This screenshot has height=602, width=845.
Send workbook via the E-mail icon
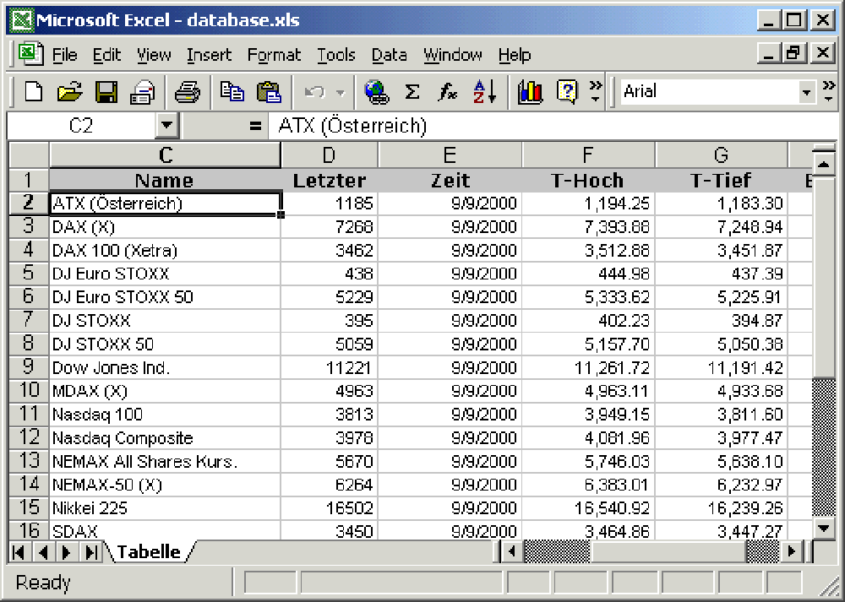[x=142, y=92]
